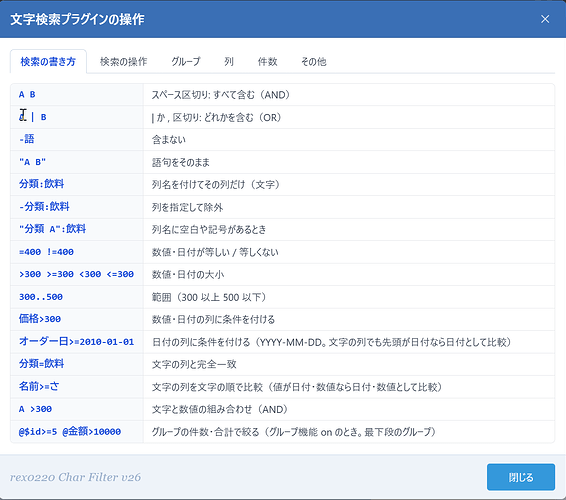566x500 pixels.
Task: Click description '数値・日付の列に条件を付ける'
Action: [x=213, y=319]
